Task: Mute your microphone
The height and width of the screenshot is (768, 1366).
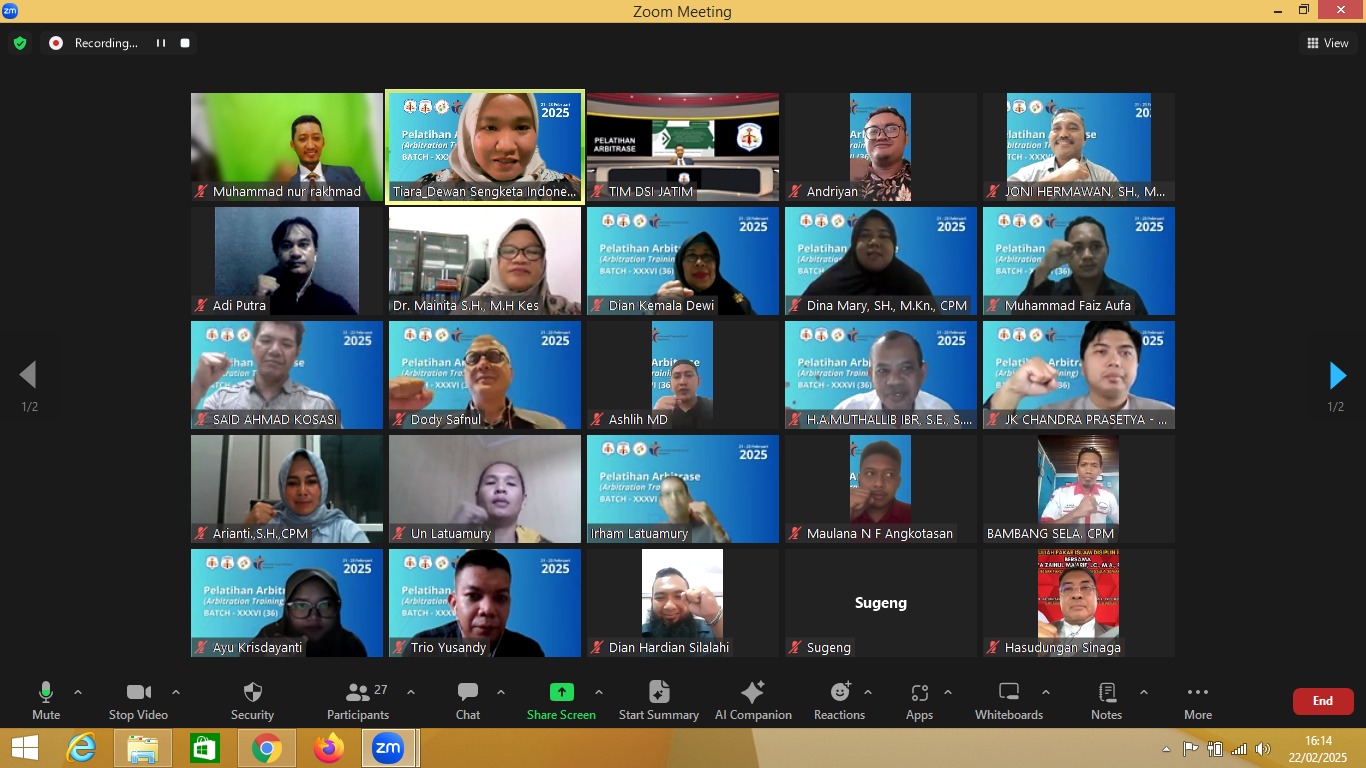Action: 46,700
